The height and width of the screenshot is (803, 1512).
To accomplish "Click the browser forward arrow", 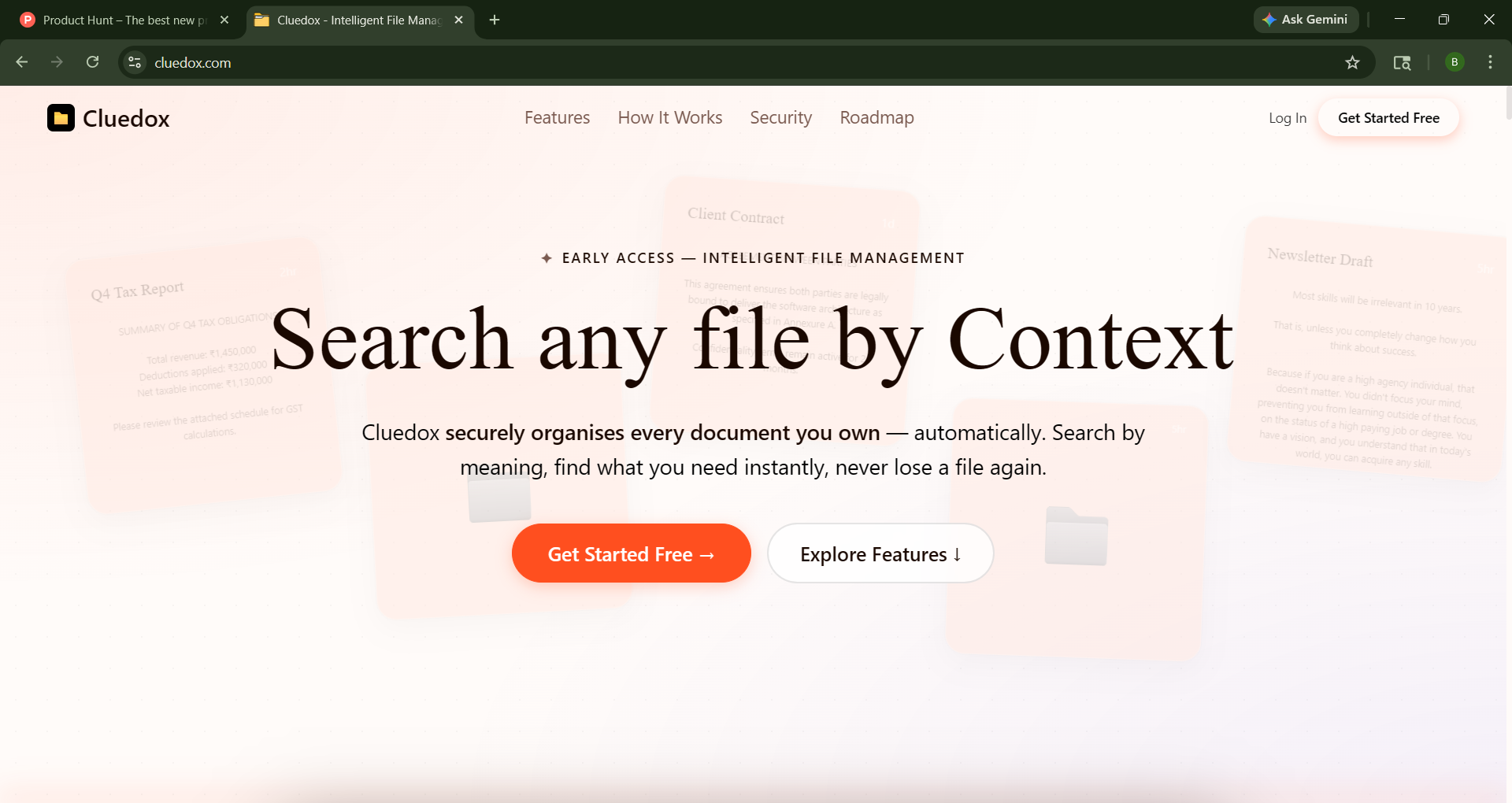I will coord(57,62).
